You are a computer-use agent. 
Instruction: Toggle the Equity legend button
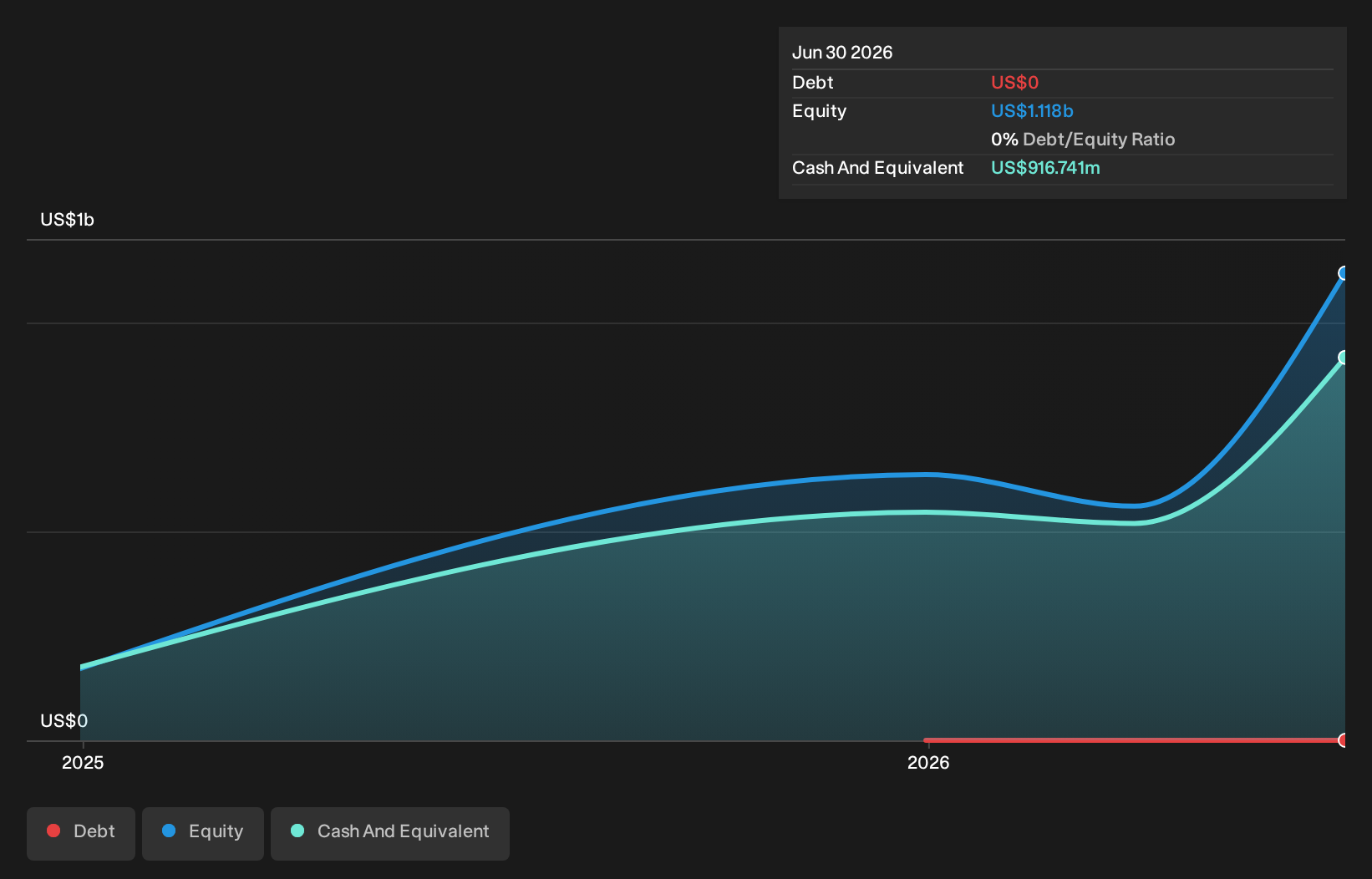point(203,833)
